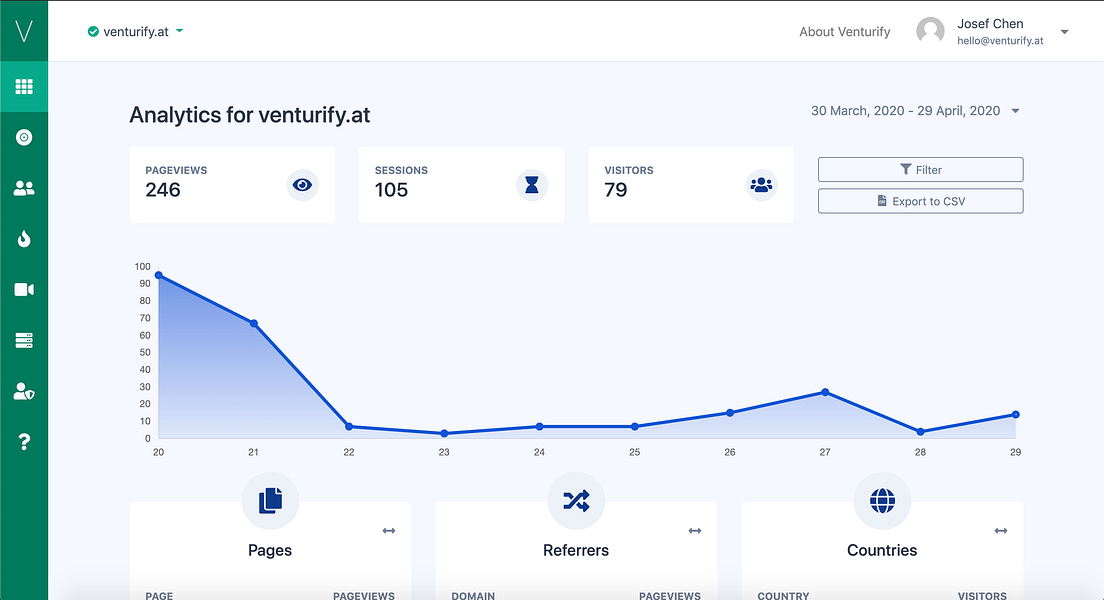Viewport: 1104px width, 600px height.
Task: Click the hourglass icon on Sessions card
Action: 532,185
